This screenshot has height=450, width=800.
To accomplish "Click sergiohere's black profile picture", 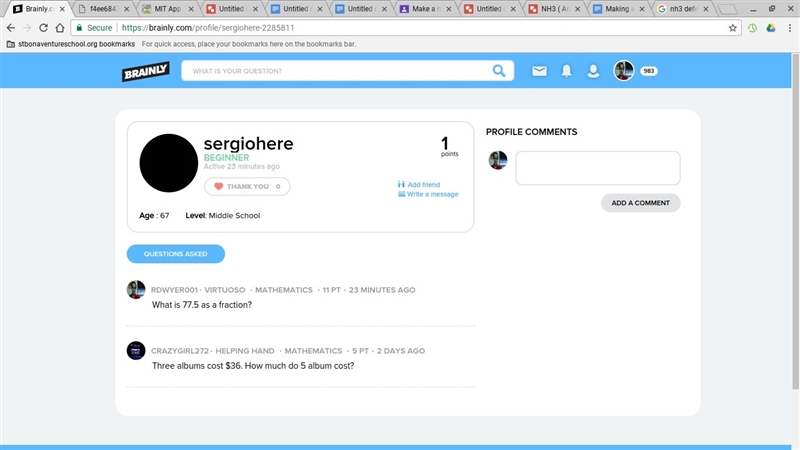I will pos(168,163).
